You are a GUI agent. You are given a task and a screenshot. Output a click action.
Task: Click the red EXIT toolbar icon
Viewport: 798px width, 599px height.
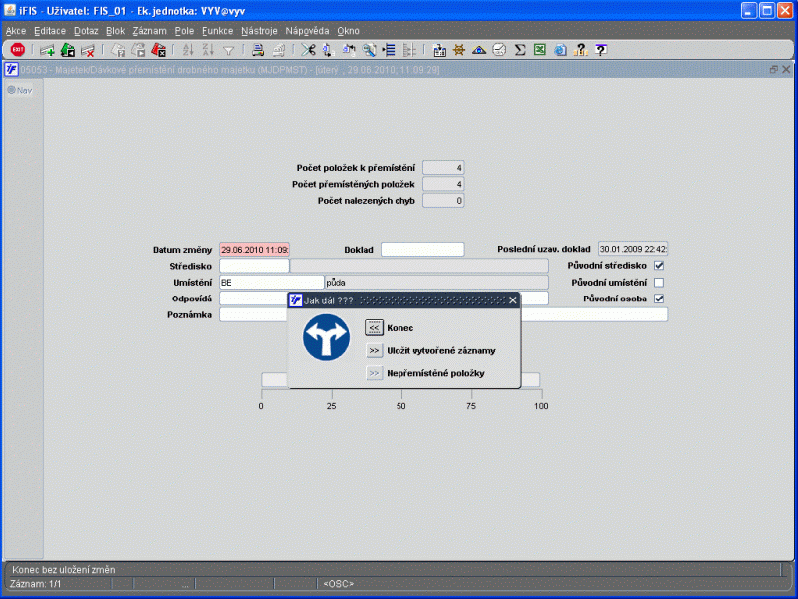(x=18, y=50)
